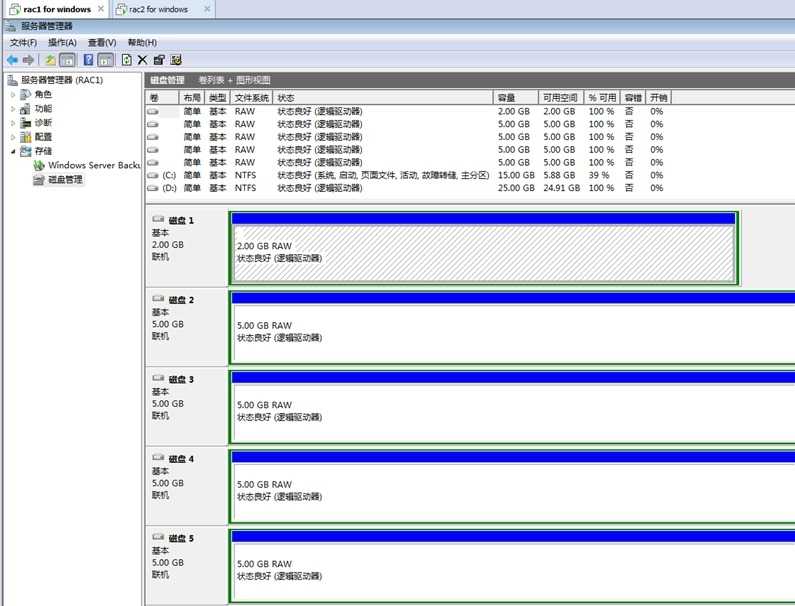Sort by the 状态 column header
The width and height of the screenshot is (795, 606).
pos(383,97)
